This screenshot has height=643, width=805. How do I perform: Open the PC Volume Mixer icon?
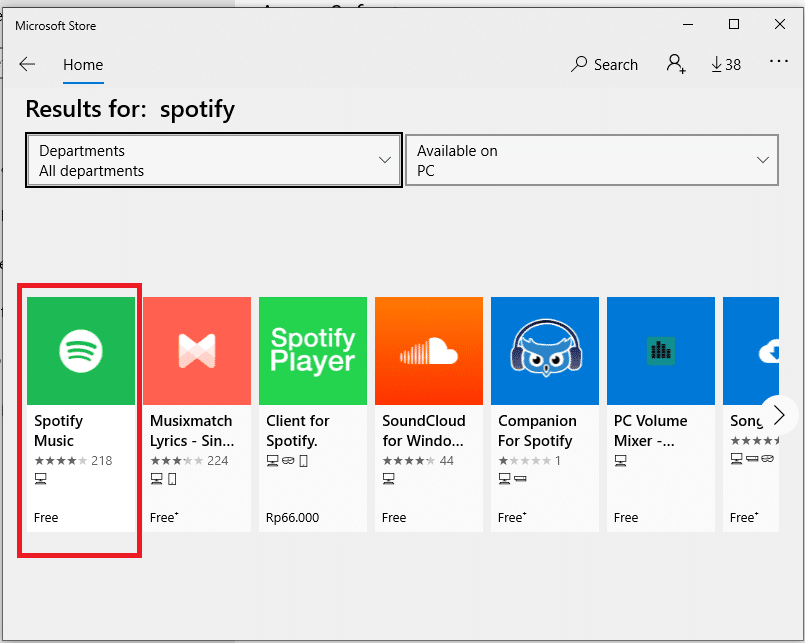pos(661,351)
